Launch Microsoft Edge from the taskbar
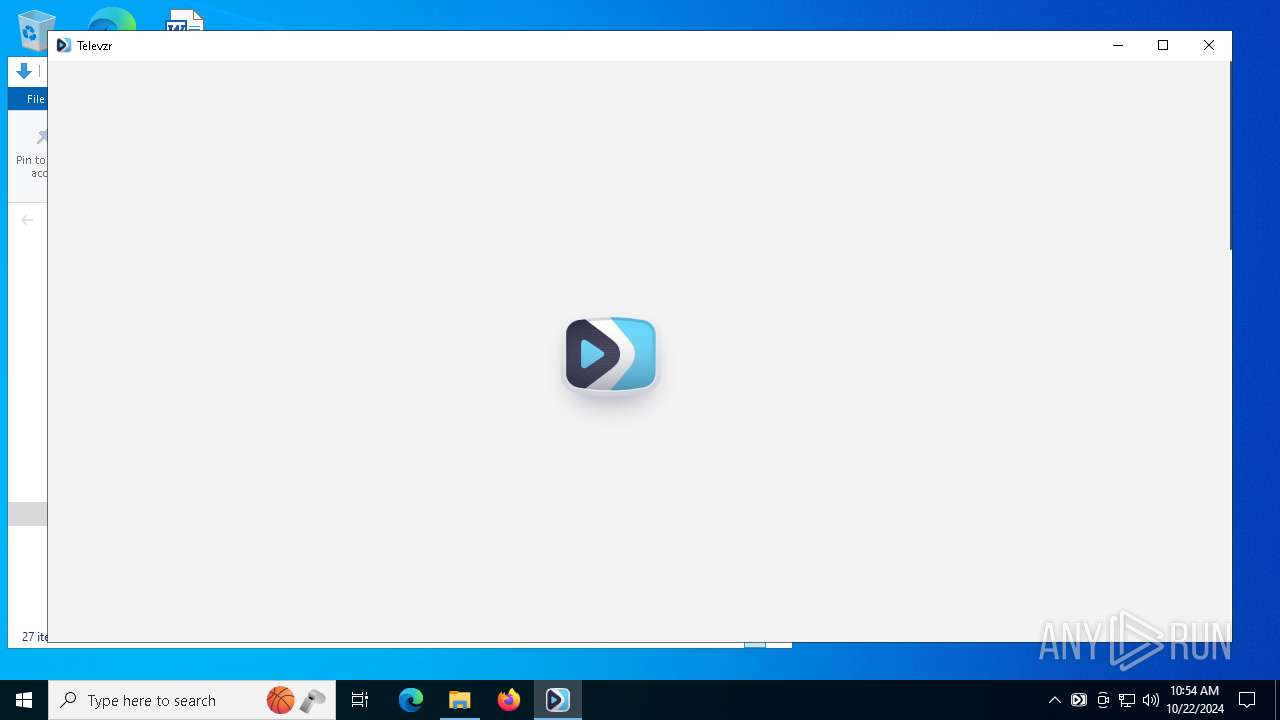The height and width of the screenshot is (720, 1280). [x=411, y=700]
